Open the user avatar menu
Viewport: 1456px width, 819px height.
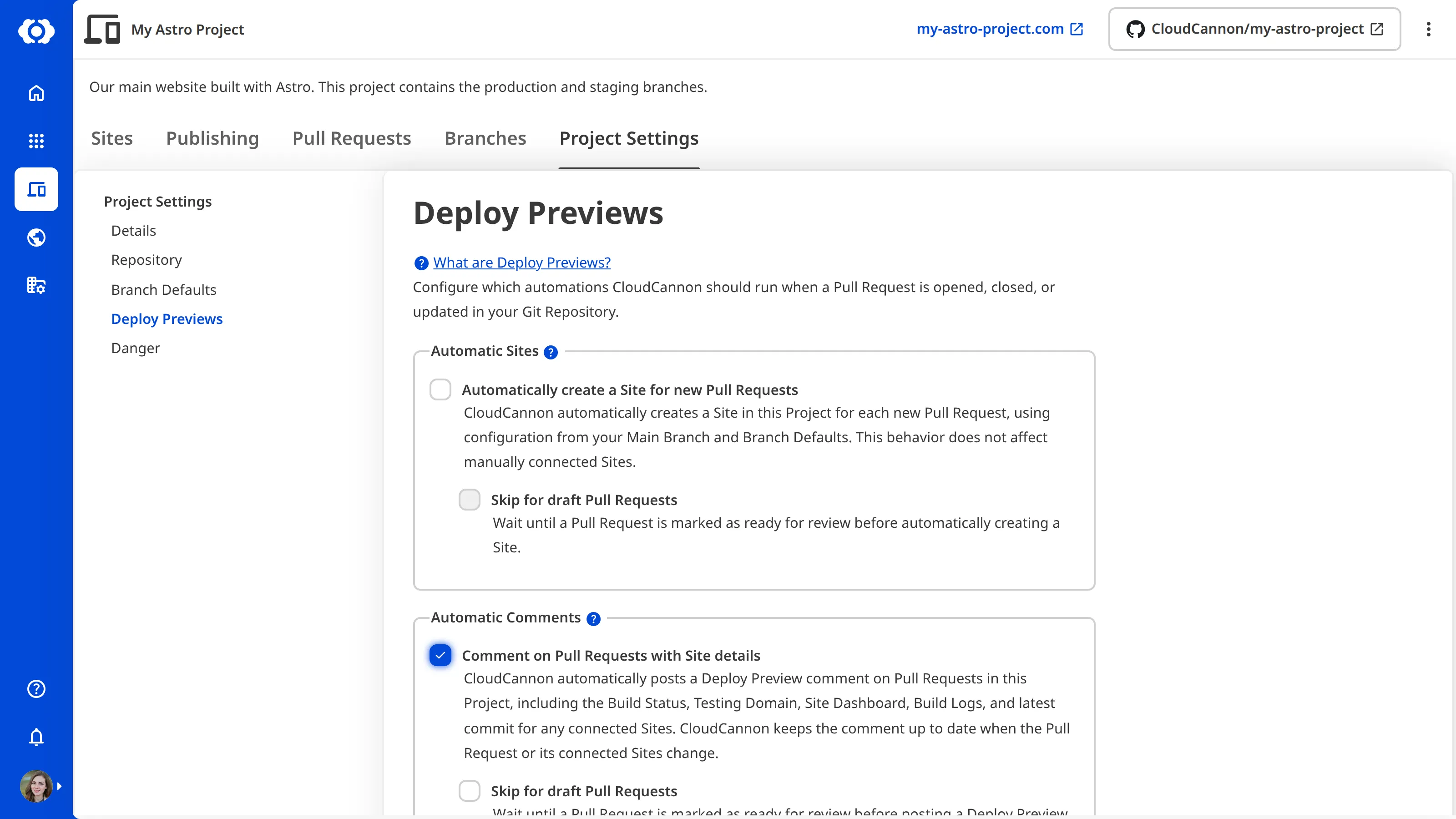pyautogui.click(x=36, y=786)
